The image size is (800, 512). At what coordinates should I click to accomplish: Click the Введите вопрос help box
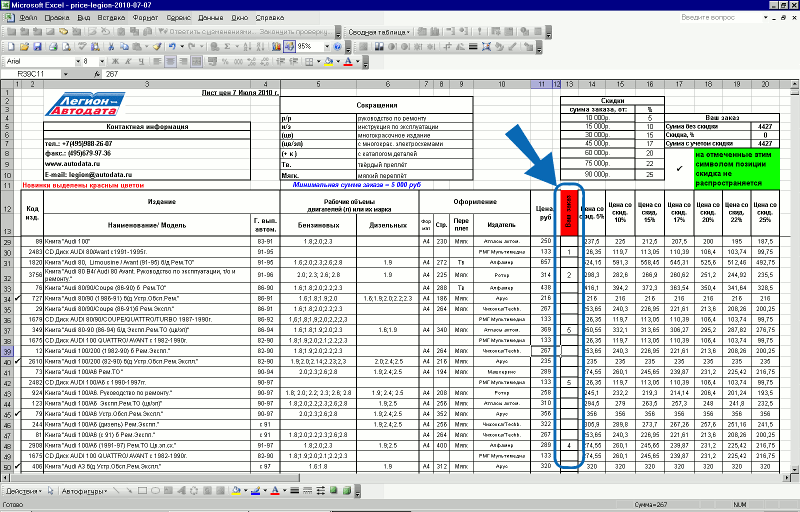[720, 17]
